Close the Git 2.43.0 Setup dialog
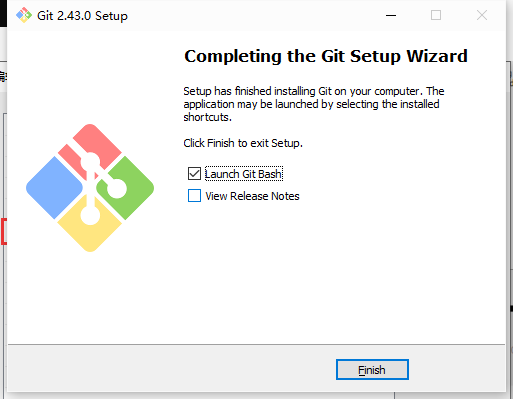The width and height of the screenshot is (513, 399). click(x=482, y=15)
